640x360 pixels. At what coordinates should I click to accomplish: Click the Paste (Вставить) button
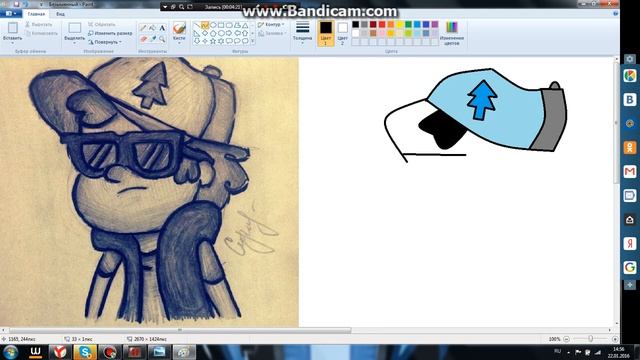point(12,32)
